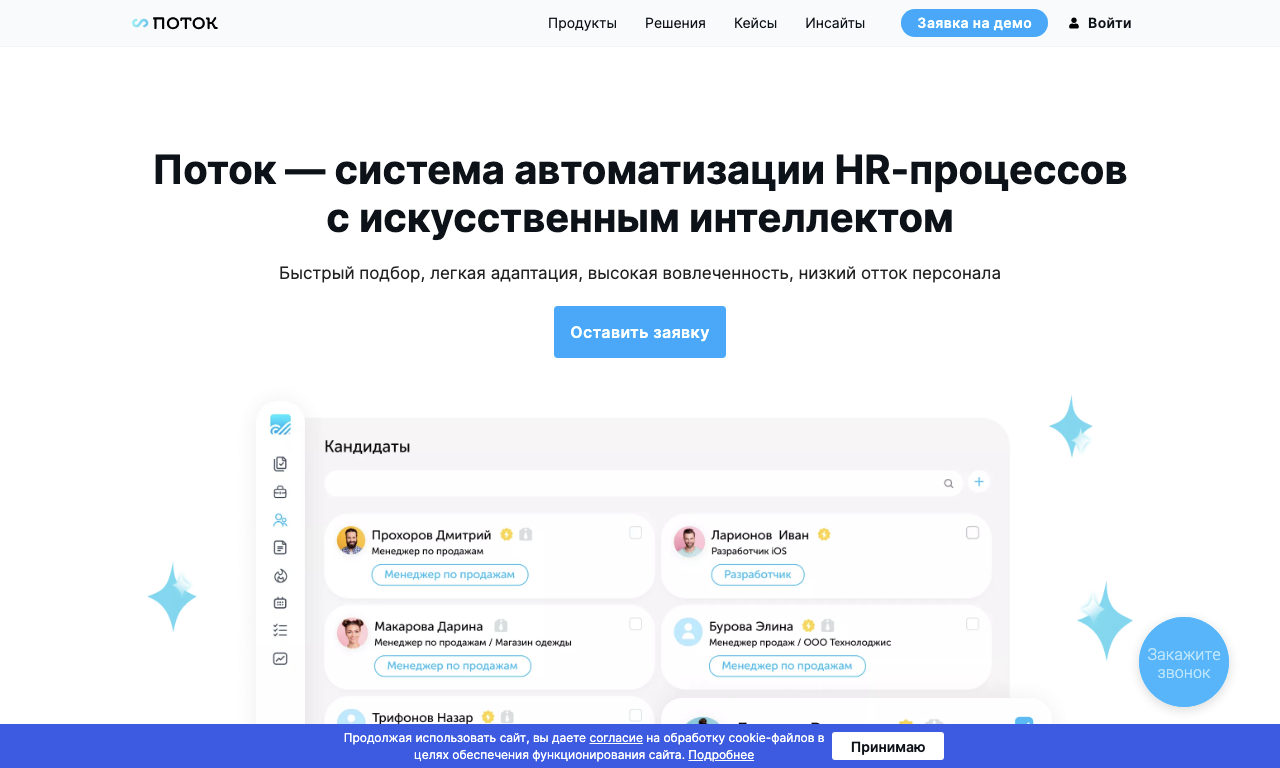Image resolution: width=1280 pixels, height=768 pixels.
Task: Open the Инсайты menu
Action: tap(835, 23)
